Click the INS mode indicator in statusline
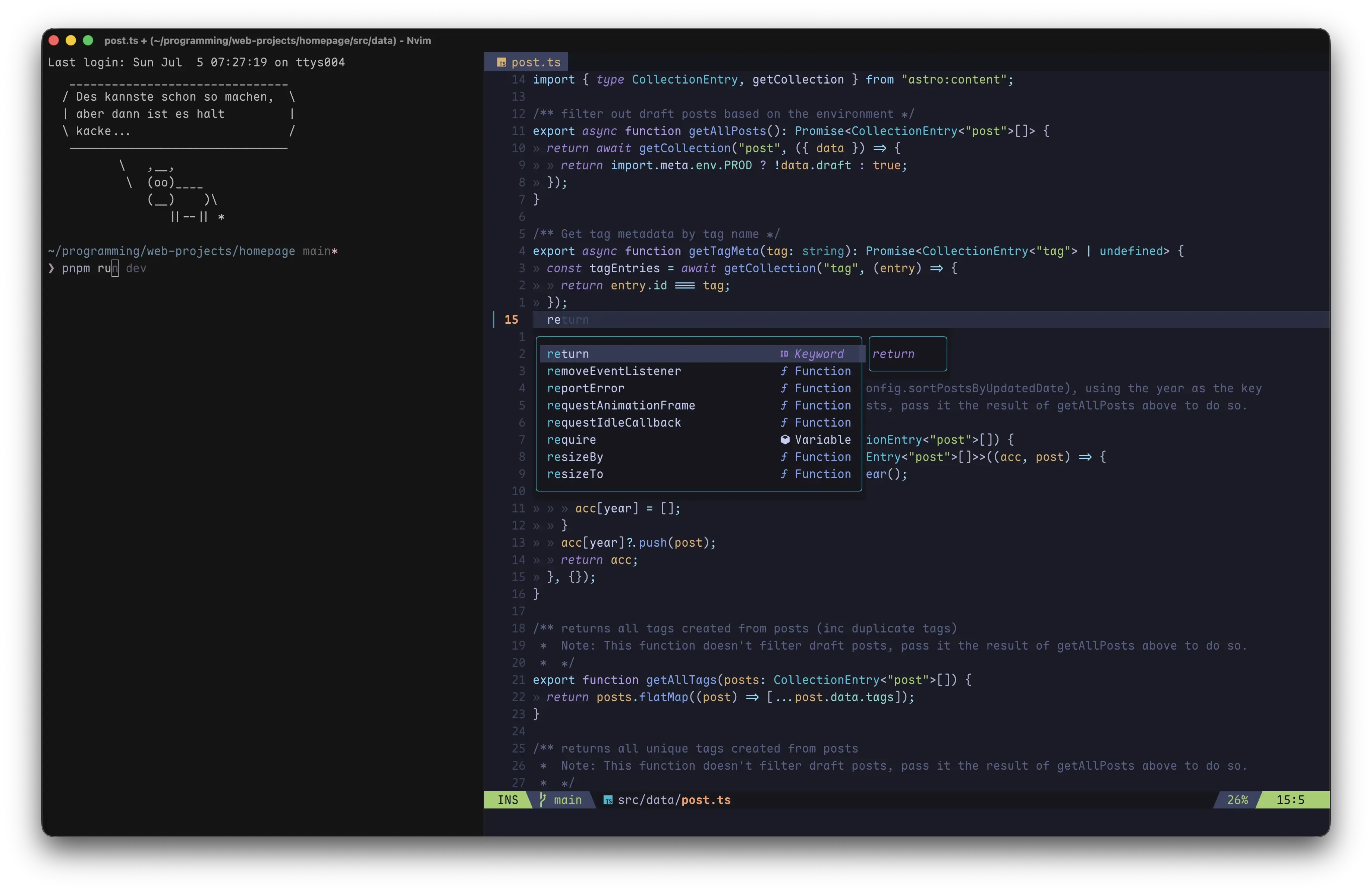1372x892 pixels. click(507, 800)
